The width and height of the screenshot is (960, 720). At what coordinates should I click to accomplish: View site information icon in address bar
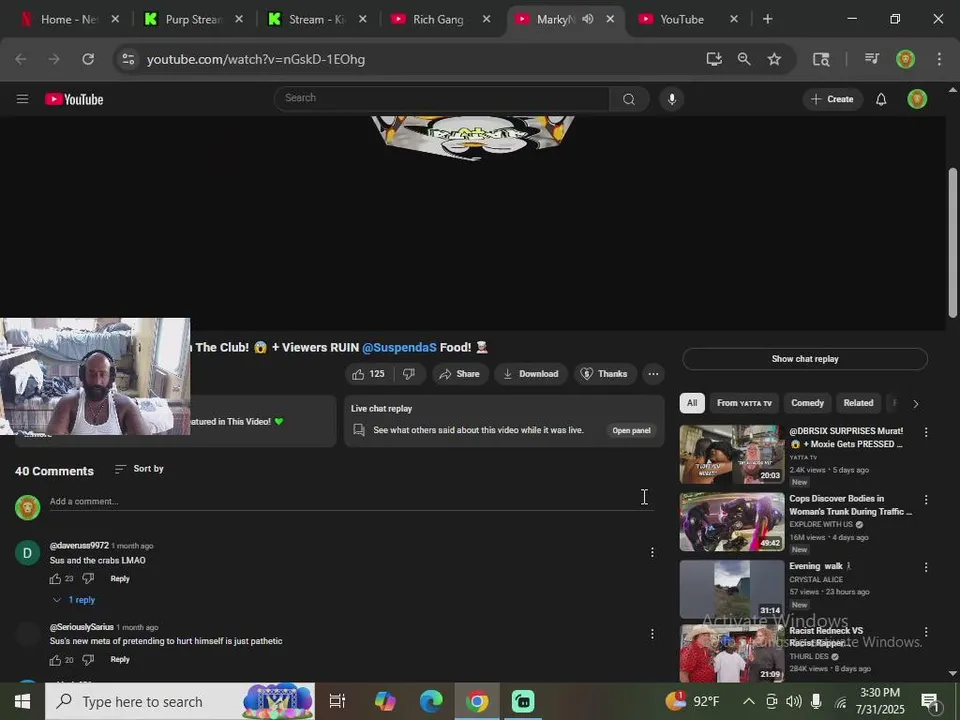128,59
